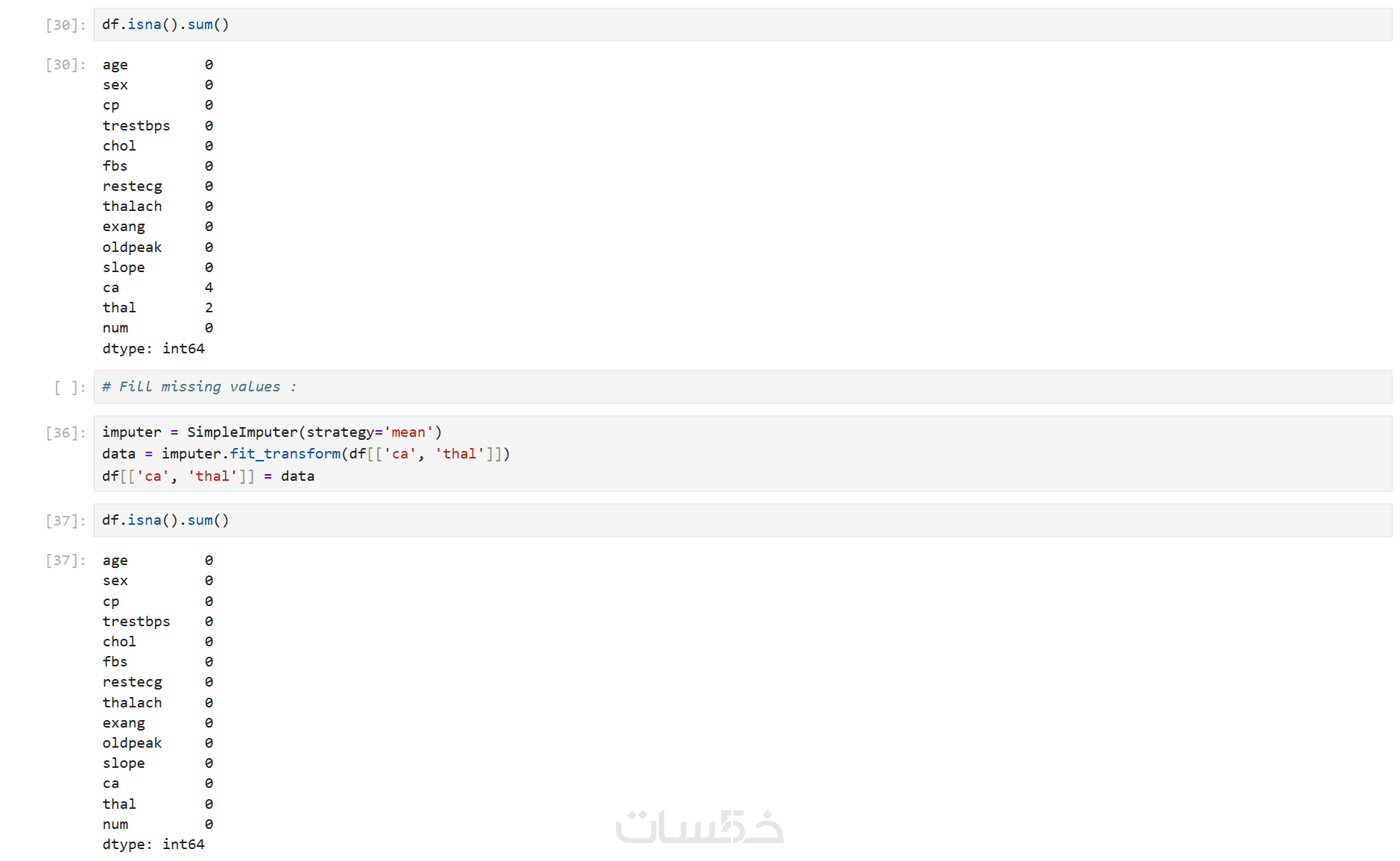The height and width of the screenshot is (861, 1400).
Task: Click the 'df[['ca', 'thal']] = data' line
Action: pos(208,476)
